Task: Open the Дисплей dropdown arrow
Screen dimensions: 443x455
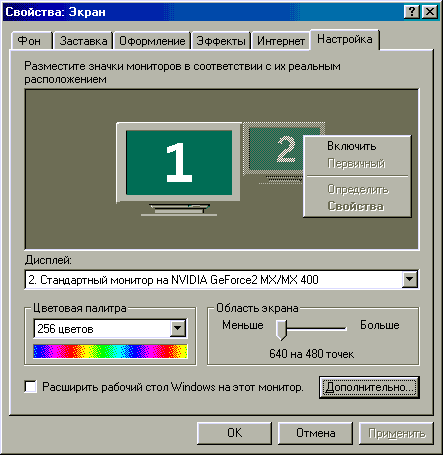Action: click(x=410, y=279)
